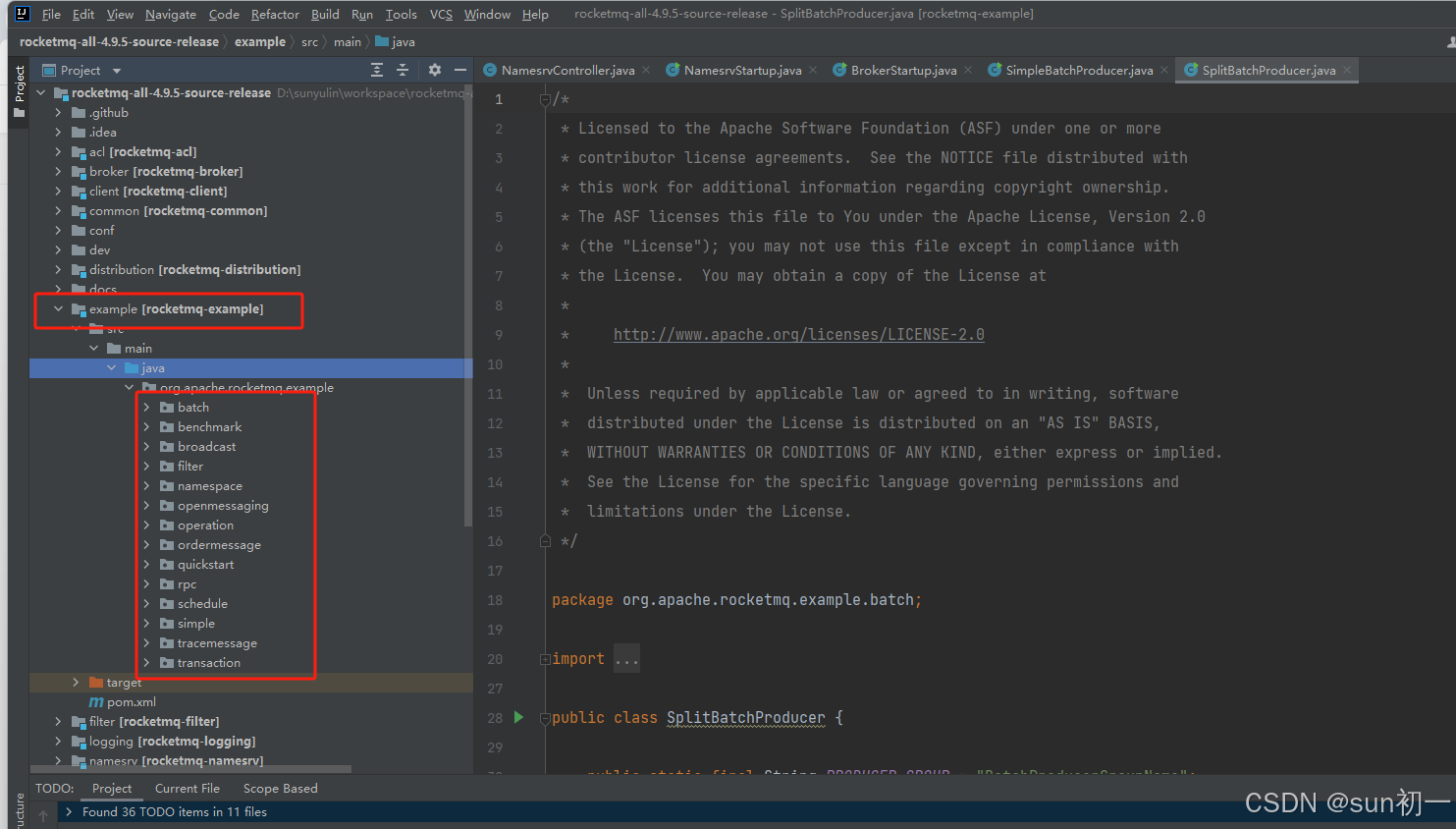Screen dimensions: 1456x829
Task: Open the Refactor menu
Action: tap(275, 14)
